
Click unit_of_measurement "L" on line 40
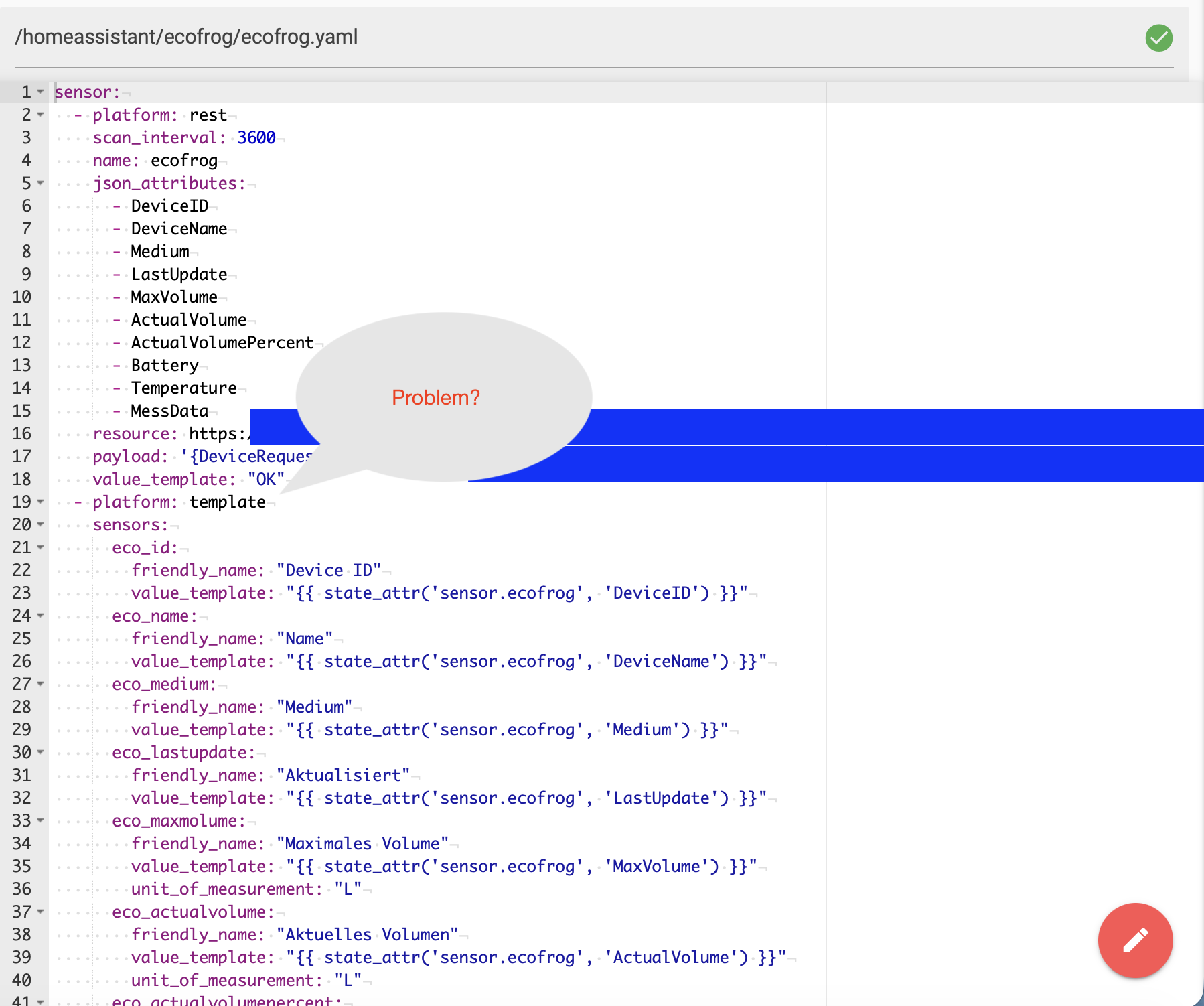(x=348, y=980)
